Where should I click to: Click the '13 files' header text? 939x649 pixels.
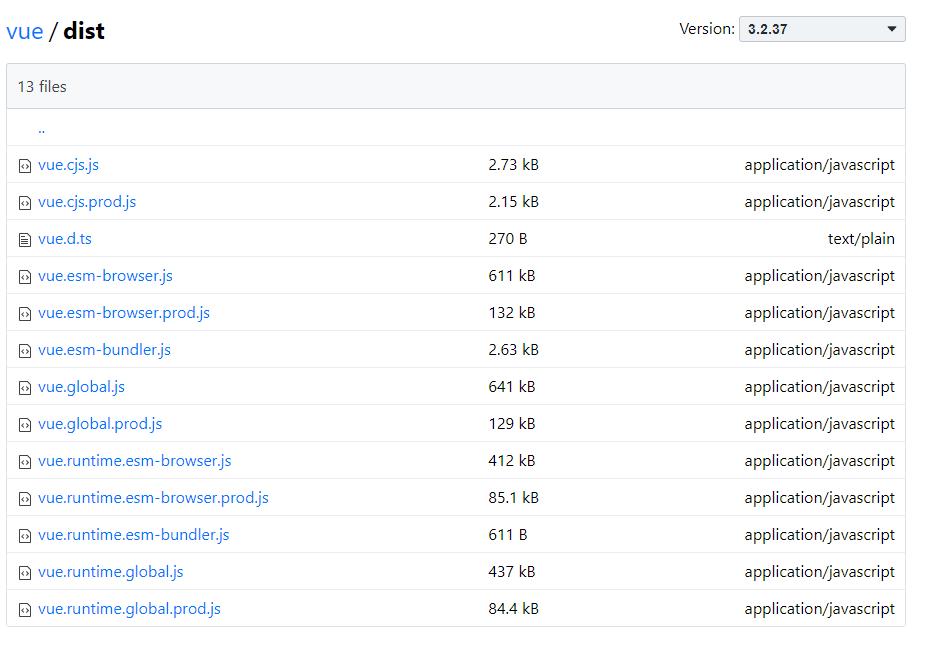pos(42,87)
